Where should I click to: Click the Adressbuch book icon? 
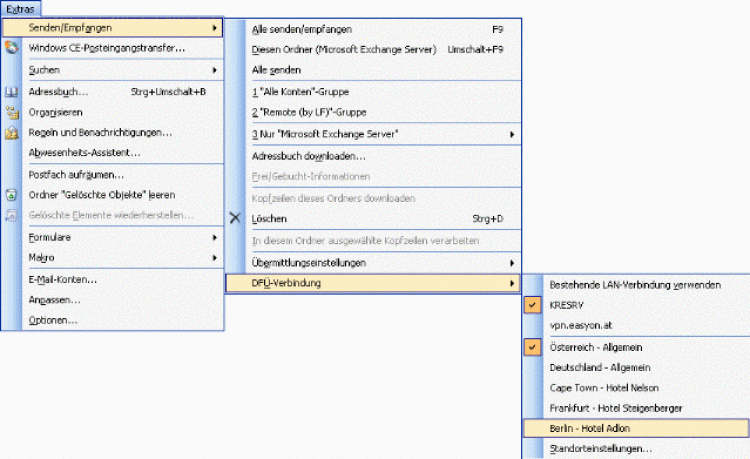click(x=12, y=92)
